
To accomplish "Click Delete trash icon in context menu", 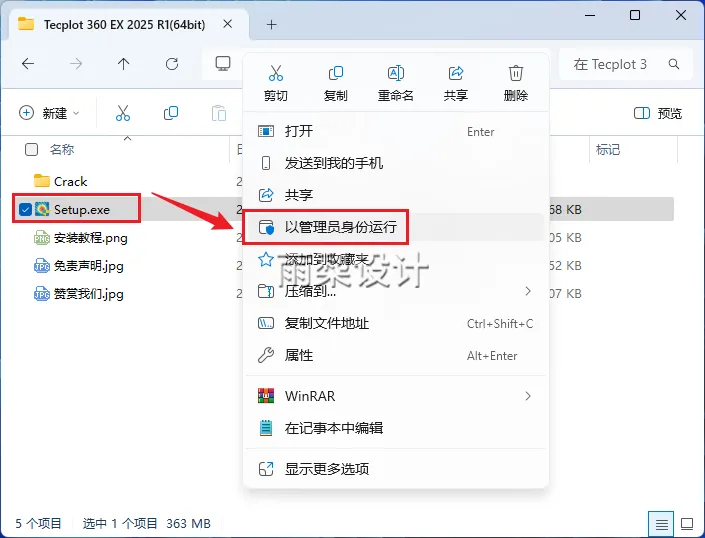I will 516,73.
